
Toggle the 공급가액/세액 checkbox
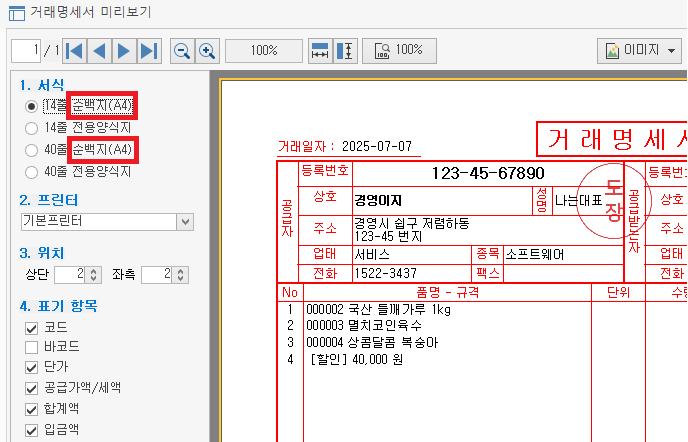[x=32, y=387]
